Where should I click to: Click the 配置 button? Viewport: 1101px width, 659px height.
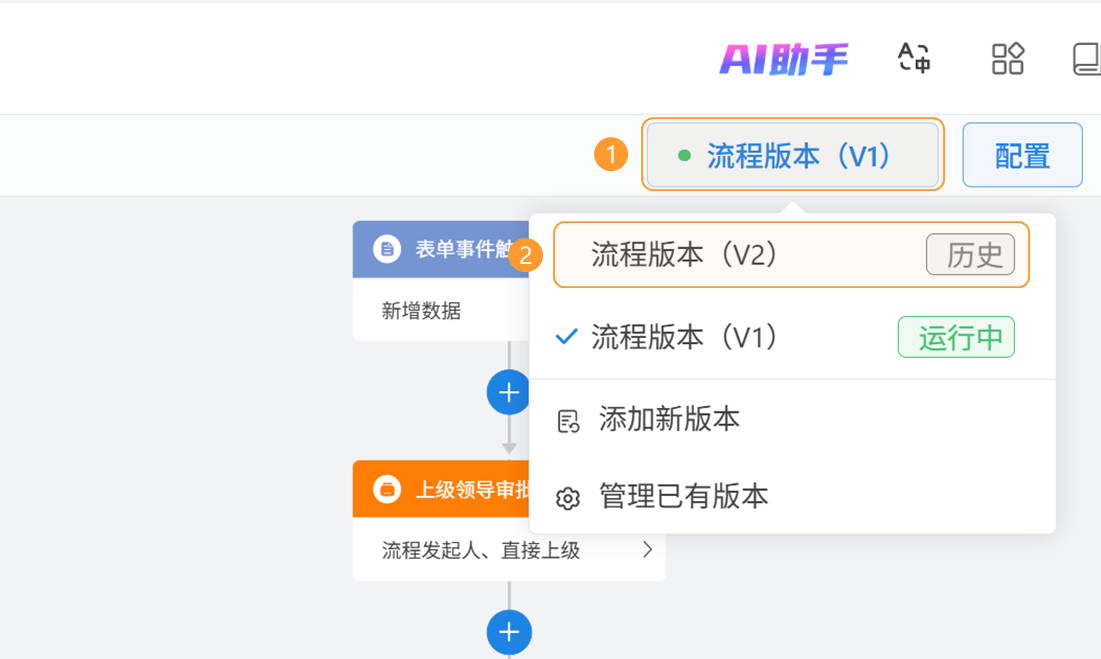1022,155
